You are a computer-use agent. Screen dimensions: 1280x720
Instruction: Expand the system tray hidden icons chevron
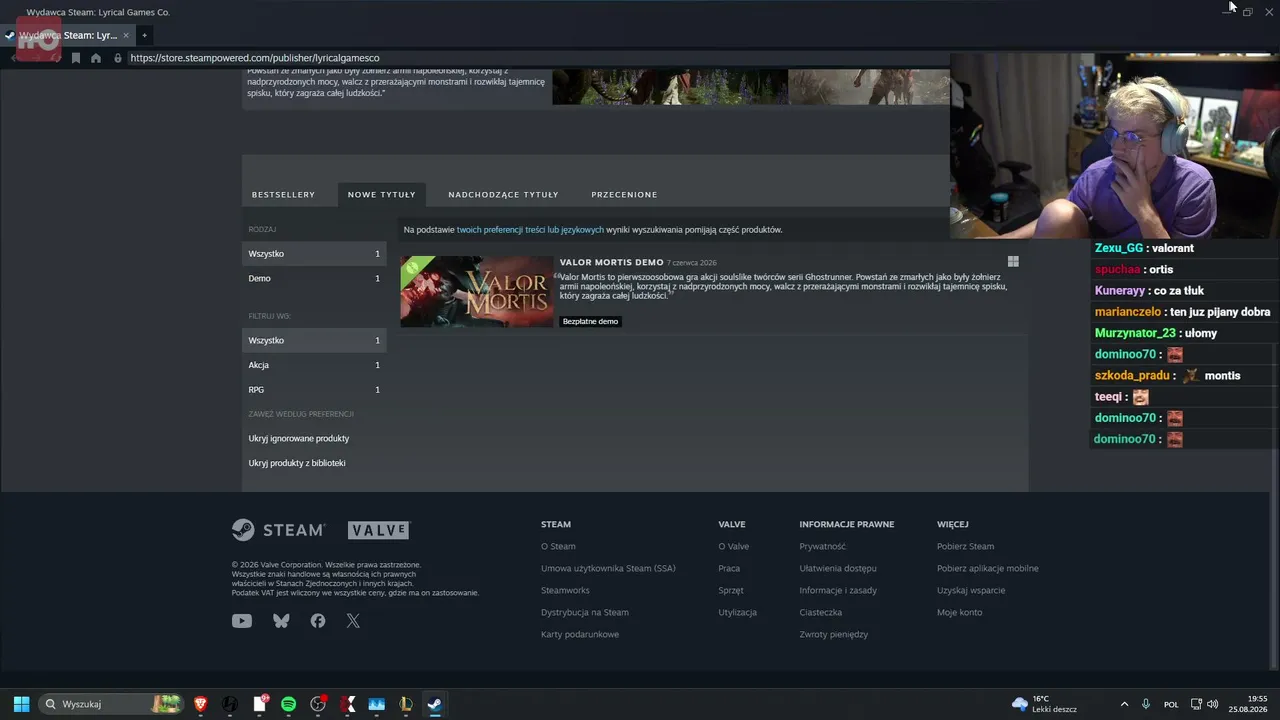[x=1124, y=704]
